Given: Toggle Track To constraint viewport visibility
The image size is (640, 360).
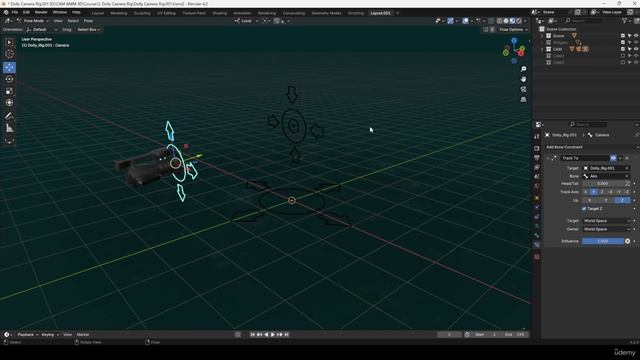Looking at the screenshot, I should 613,158.
